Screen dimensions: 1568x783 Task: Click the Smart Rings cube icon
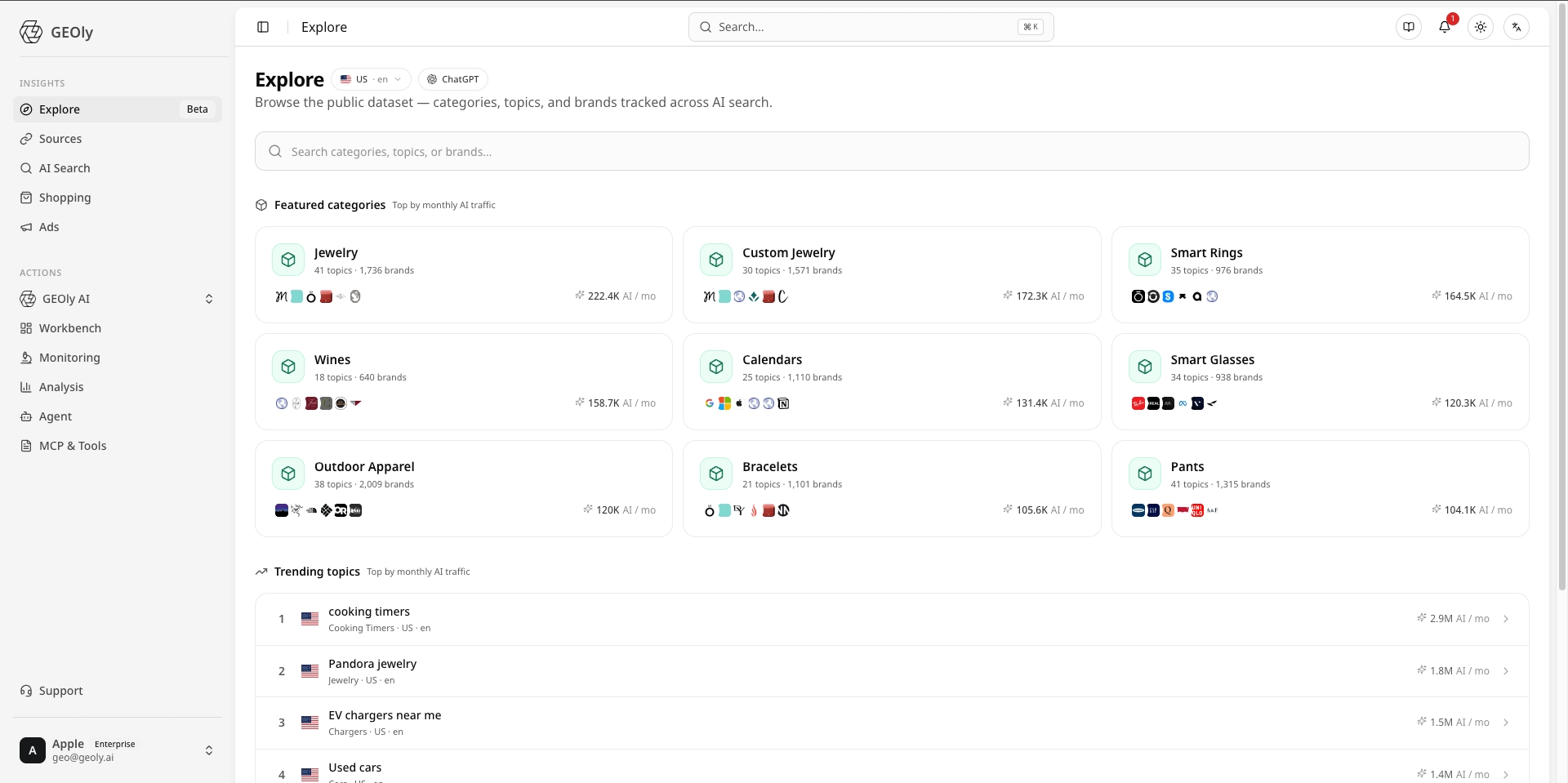[1145, 260]
